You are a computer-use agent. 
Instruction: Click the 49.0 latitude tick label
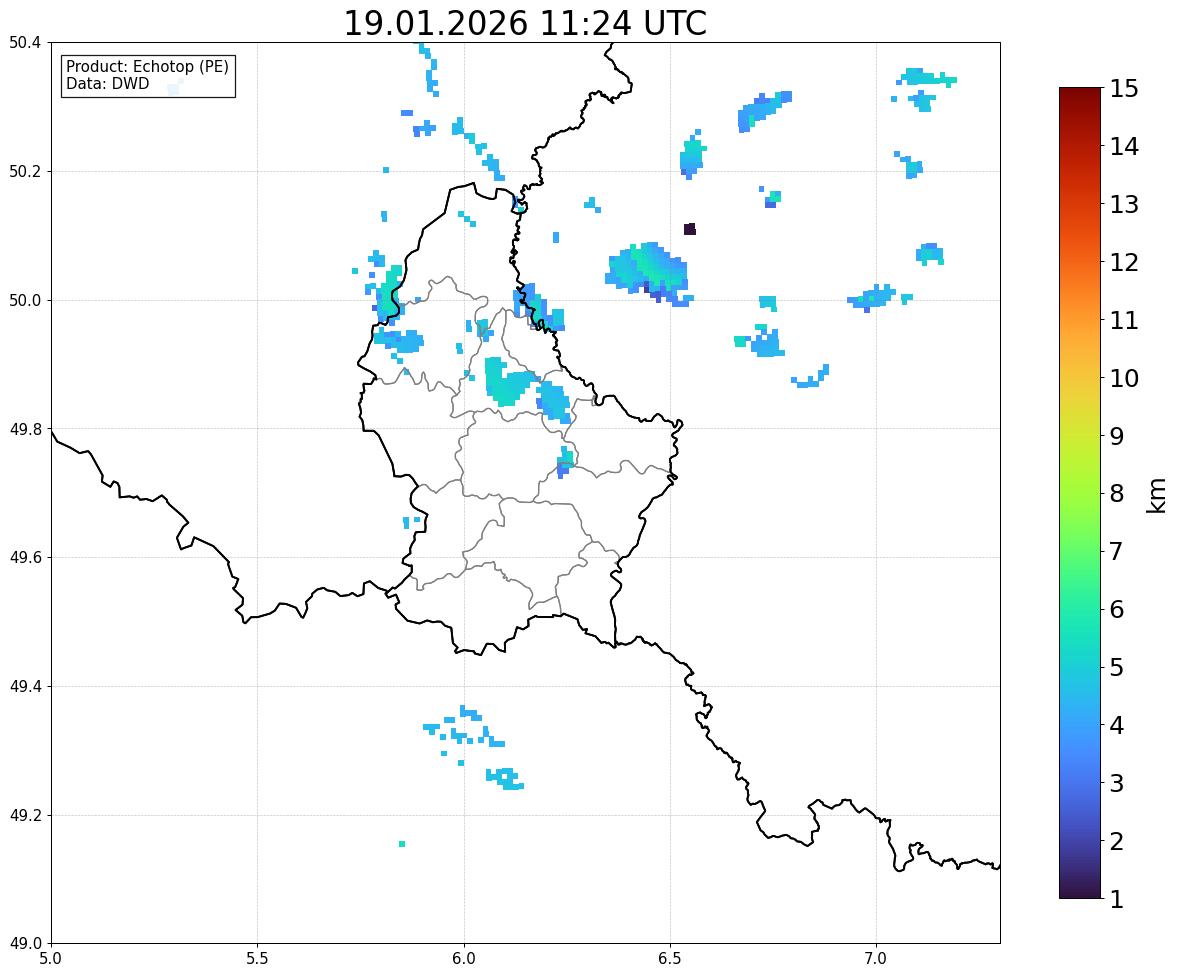click(x=24, y=944)
